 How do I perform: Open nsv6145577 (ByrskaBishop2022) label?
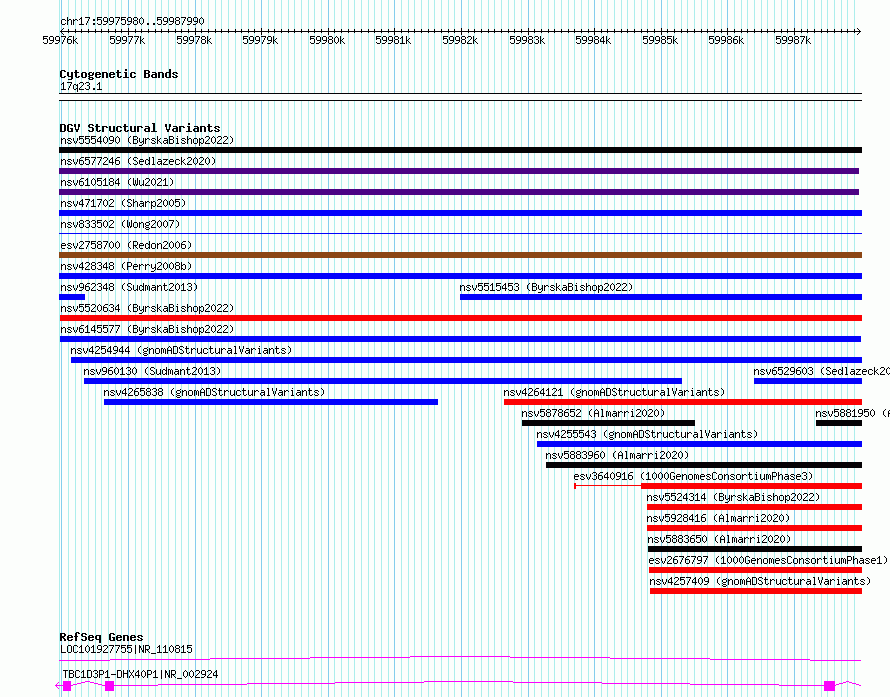click(x=147, y=329)
